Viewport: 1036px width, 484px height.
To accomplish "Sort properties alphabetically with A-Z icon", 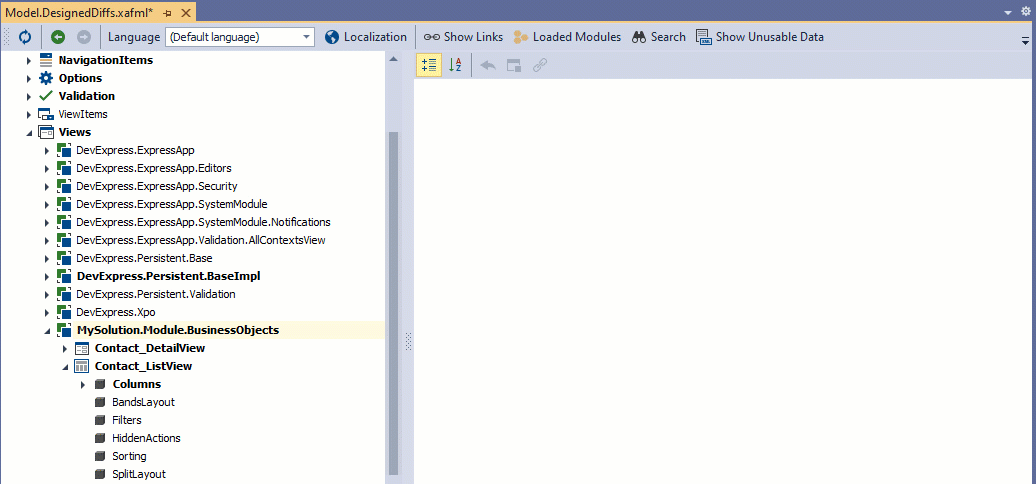I will (455, 65).
